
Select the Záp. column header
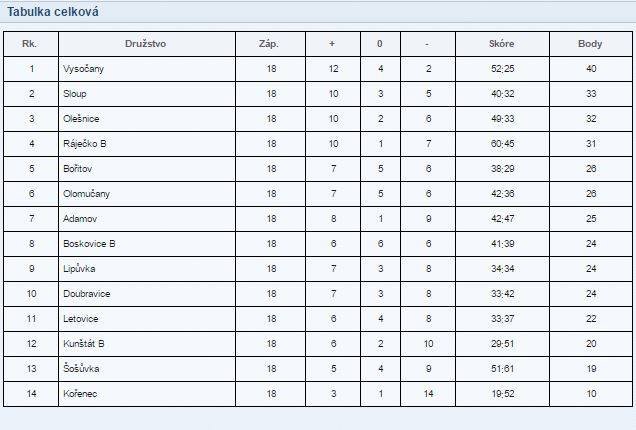(x=269, y=44)
